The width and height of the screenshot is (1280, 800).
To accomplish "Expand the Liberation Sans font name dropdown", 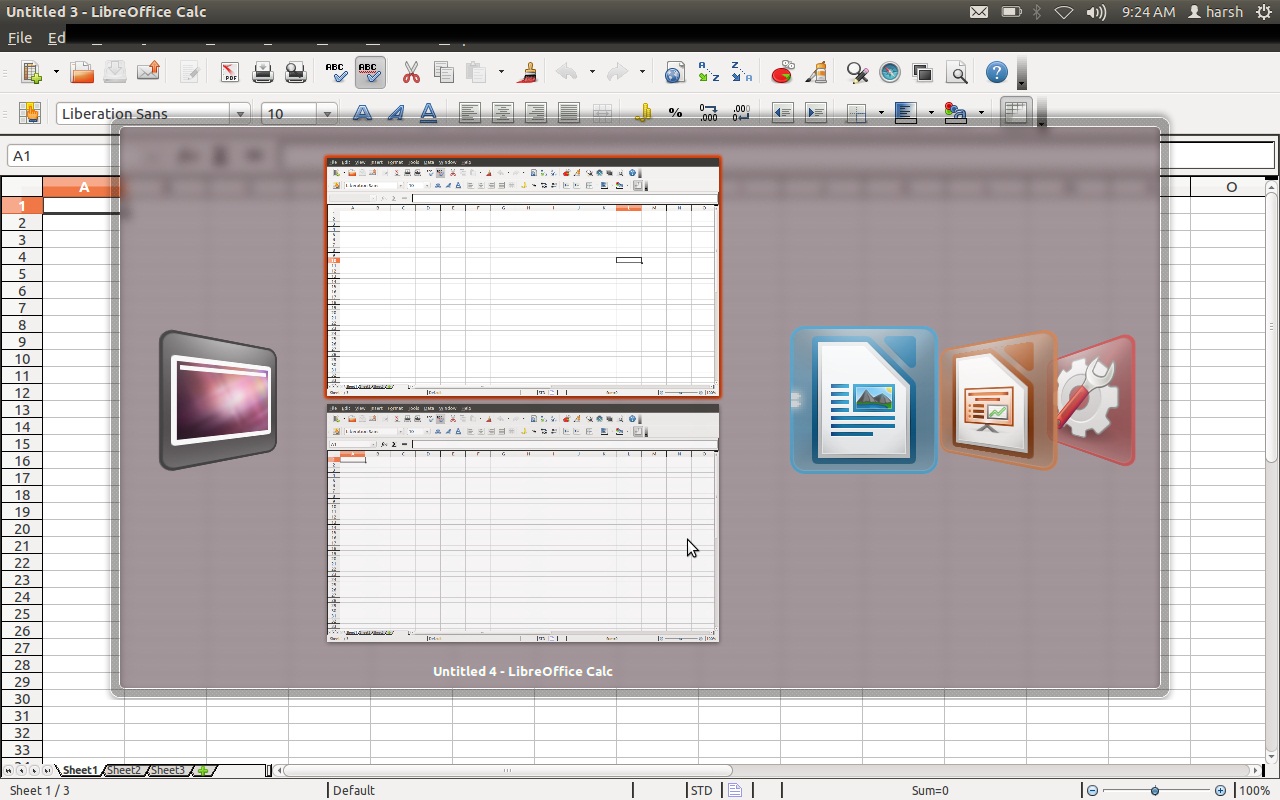I will (x=240, y=114).
